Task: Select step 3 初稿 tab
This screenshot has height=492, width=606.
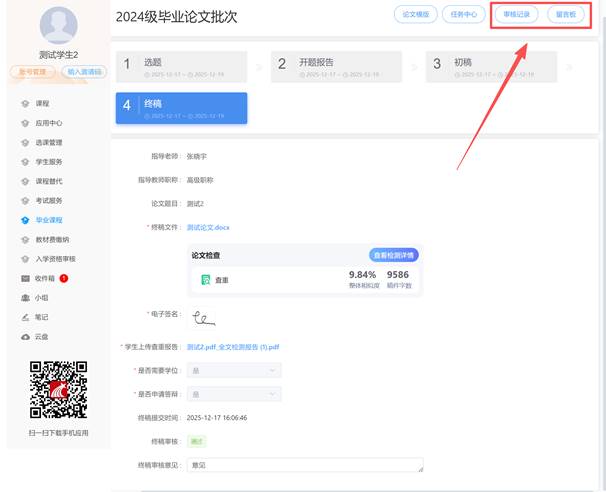Action: pos(491,67)
